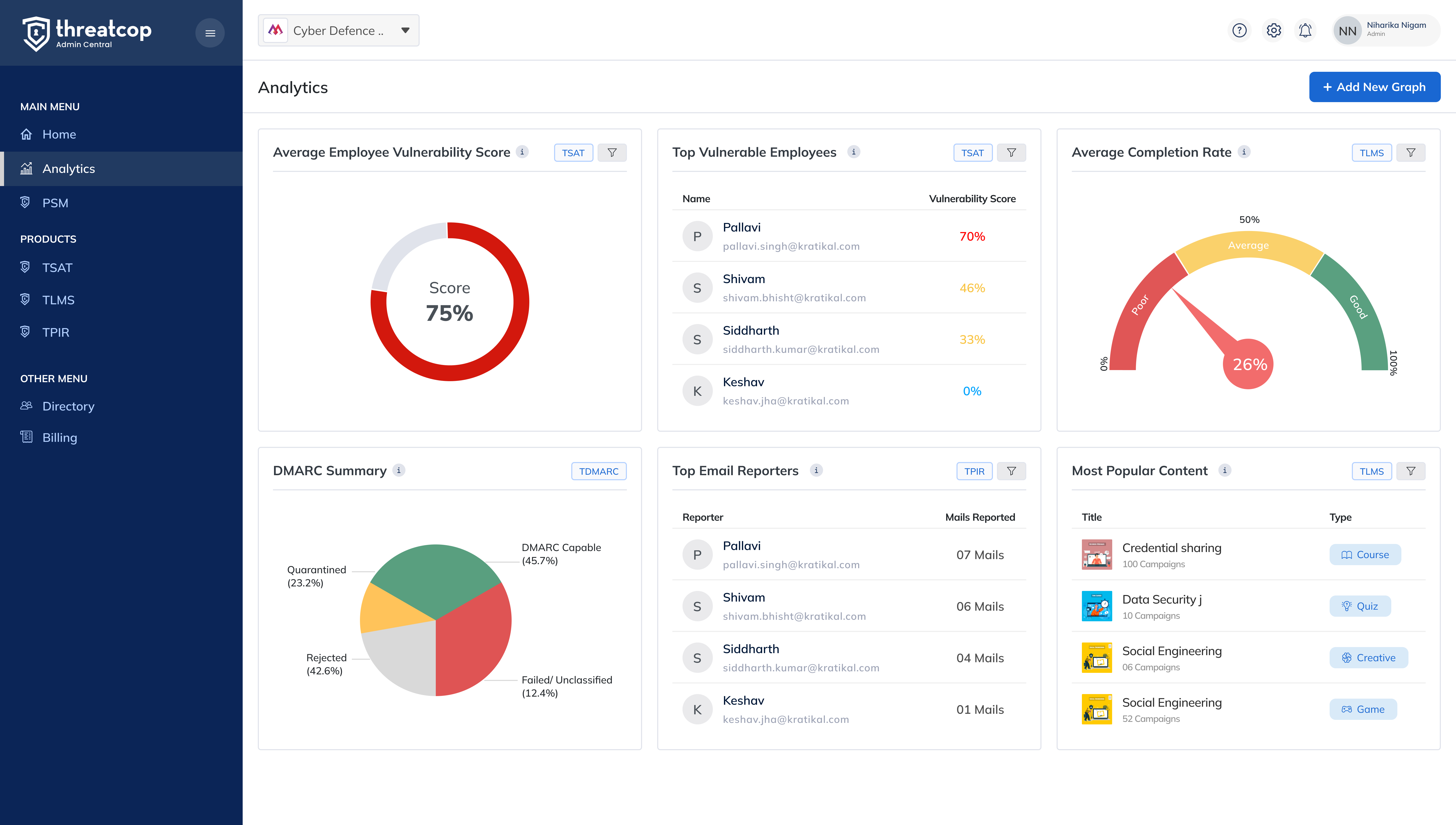Open settings gear icon in header

click(x=1273, y=31)
